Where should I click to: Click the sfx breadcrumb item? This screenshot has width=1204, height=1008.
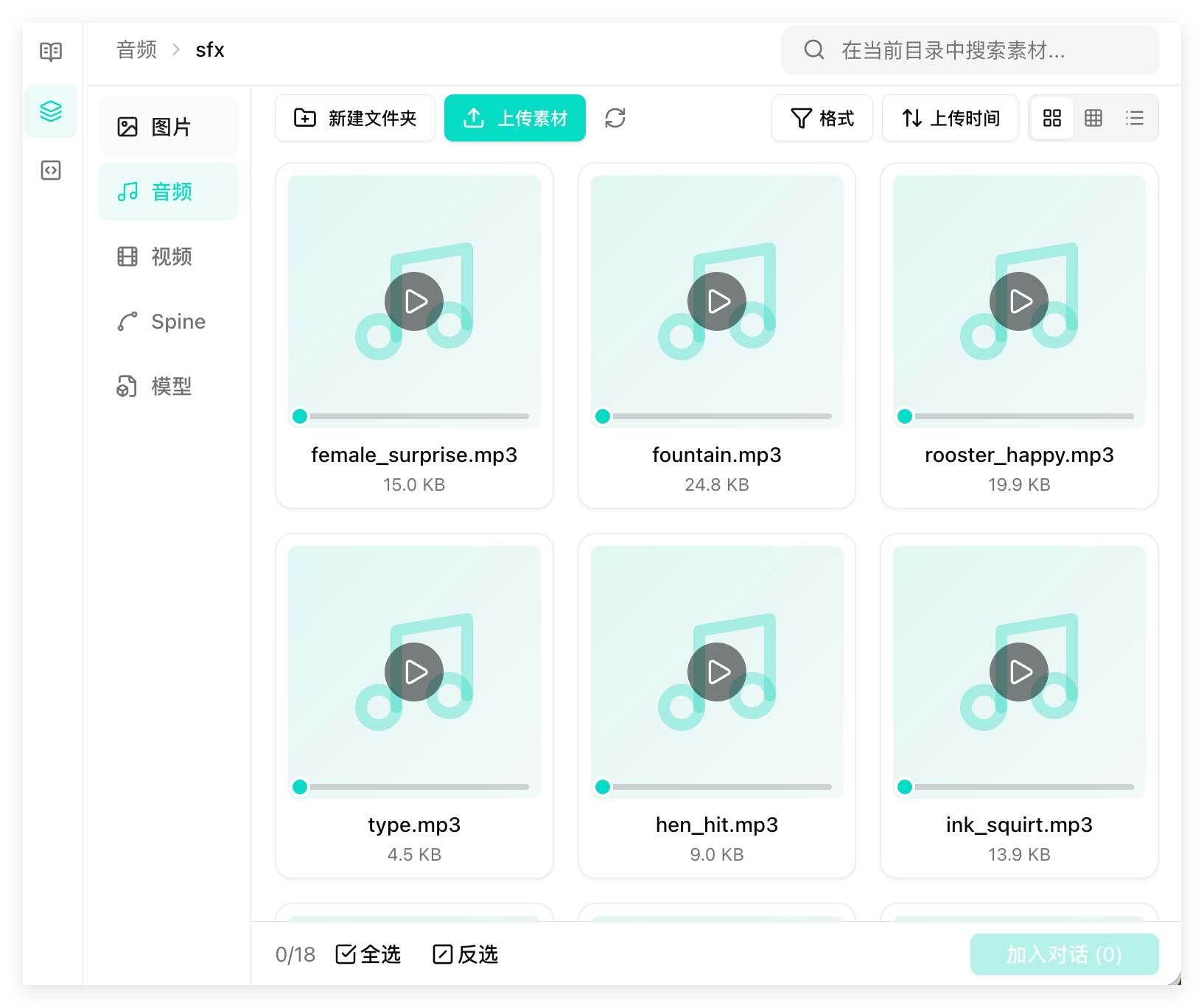pyautogui.click(x=210, y=50)
